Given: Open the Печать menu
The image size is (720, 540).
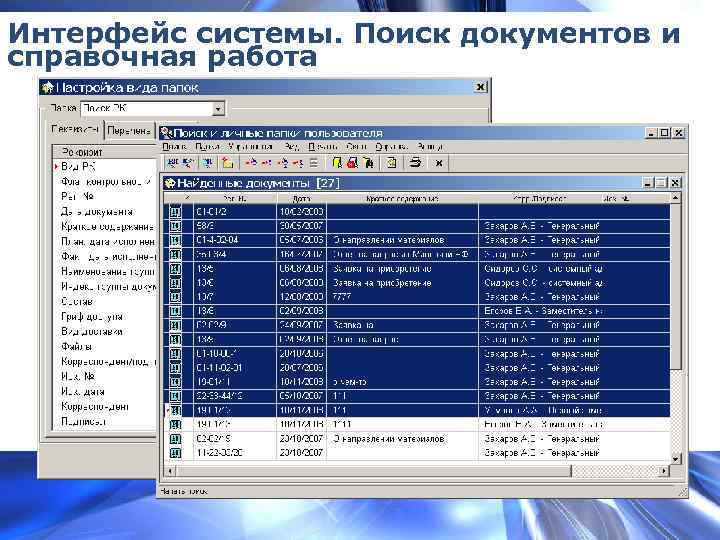Looking at the screenshot, I should [x=323, y=146].
